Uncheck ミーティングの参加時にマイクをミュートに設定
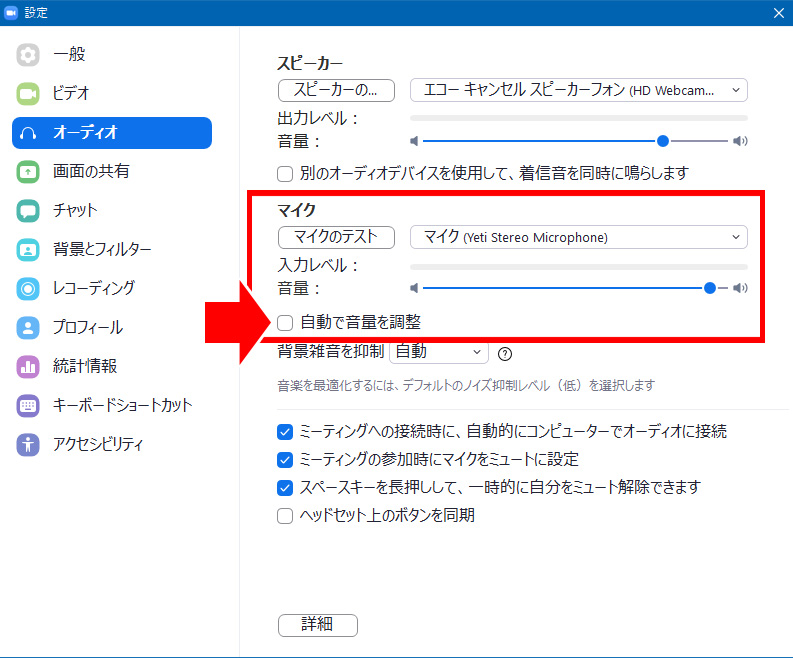This screenshot has width=793, height=658. [x=286, y=460]
